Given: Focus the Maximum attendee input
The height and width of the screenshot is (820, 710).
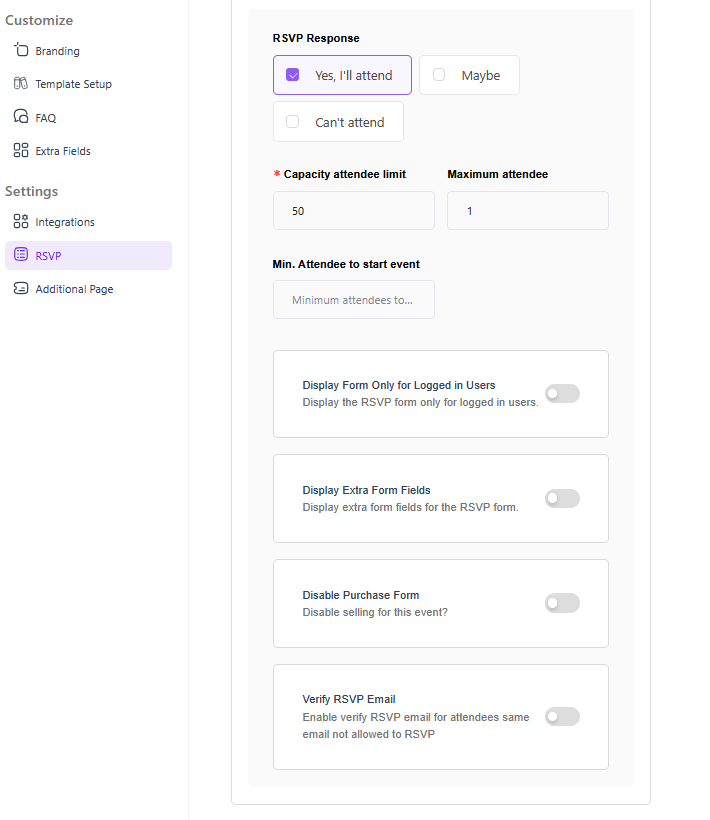Looking at the screenshot, I should point(527,211).
